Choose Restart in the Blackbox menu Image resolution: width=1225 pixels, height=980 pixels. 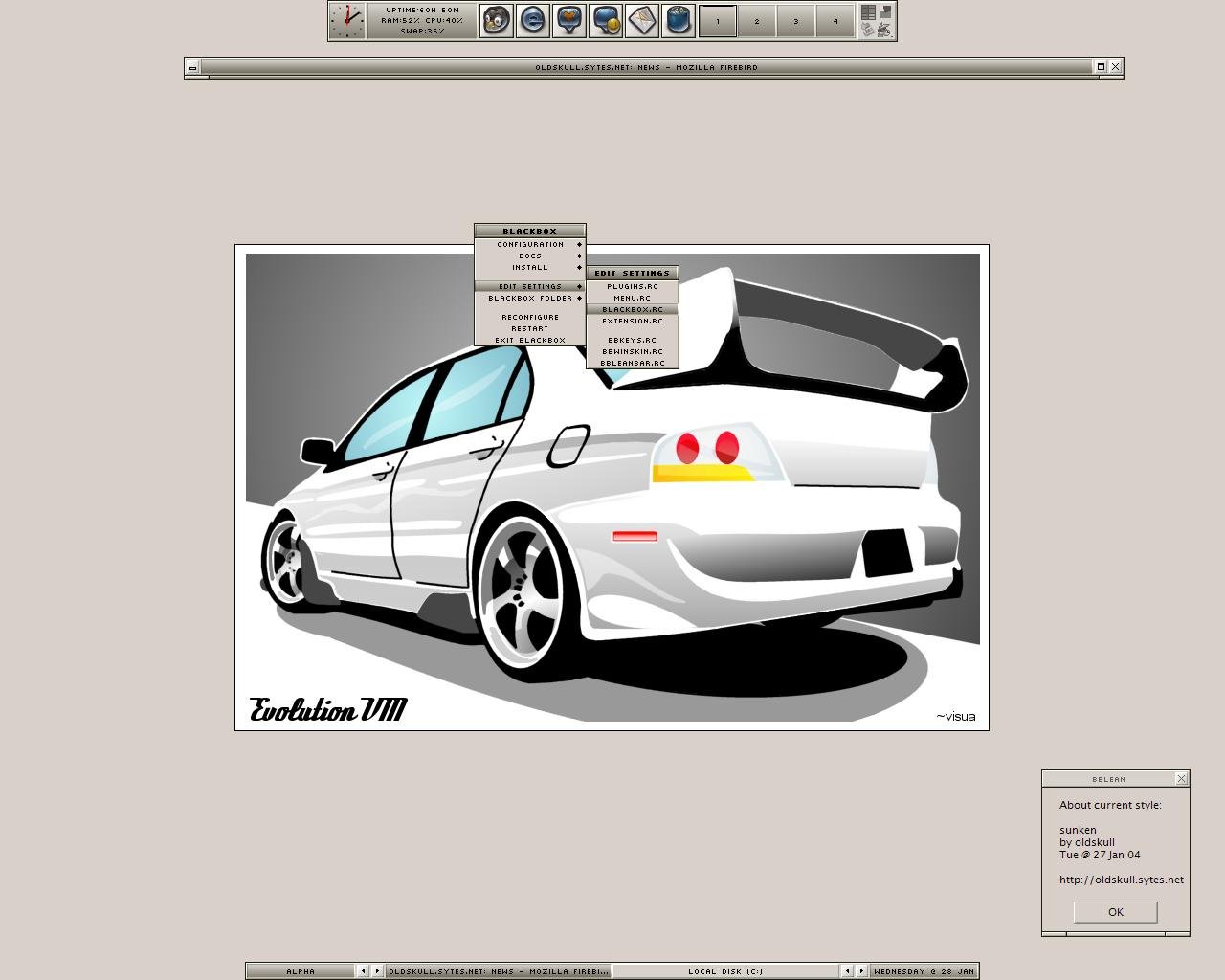coord(530,328)
